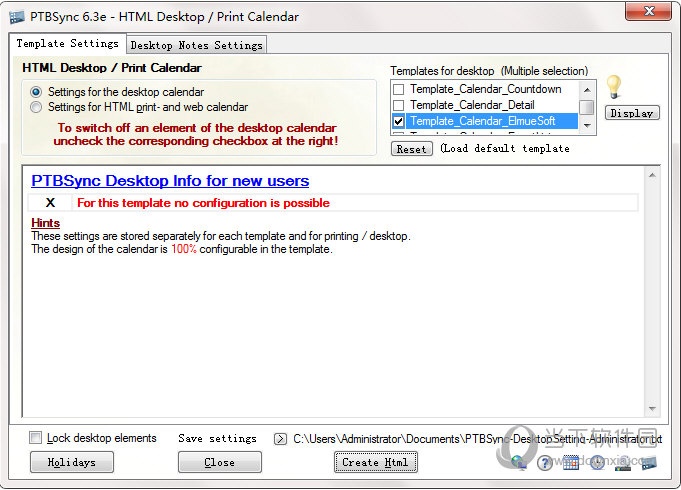Click 'Templates for desktop (Multiple selection)' label
Screen dimensions: 681x490
[489, 71]
